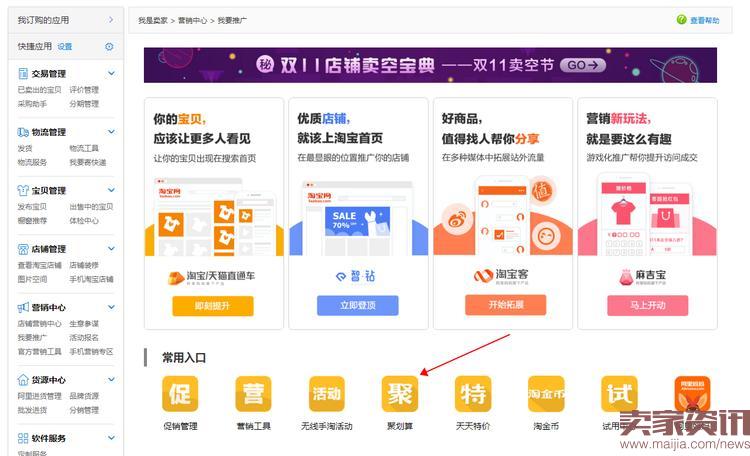
Task: Open 分销管理 in sidebar
Action: [84, 410]
